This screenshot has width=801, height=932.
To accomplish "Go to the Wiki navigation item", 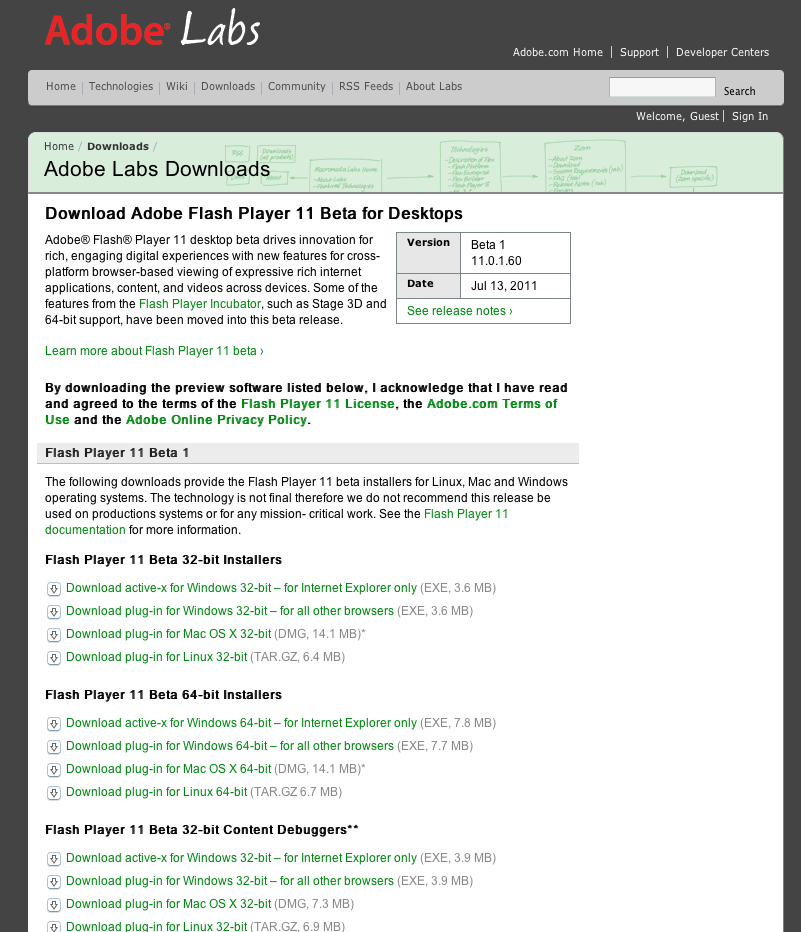I will 176,86.
